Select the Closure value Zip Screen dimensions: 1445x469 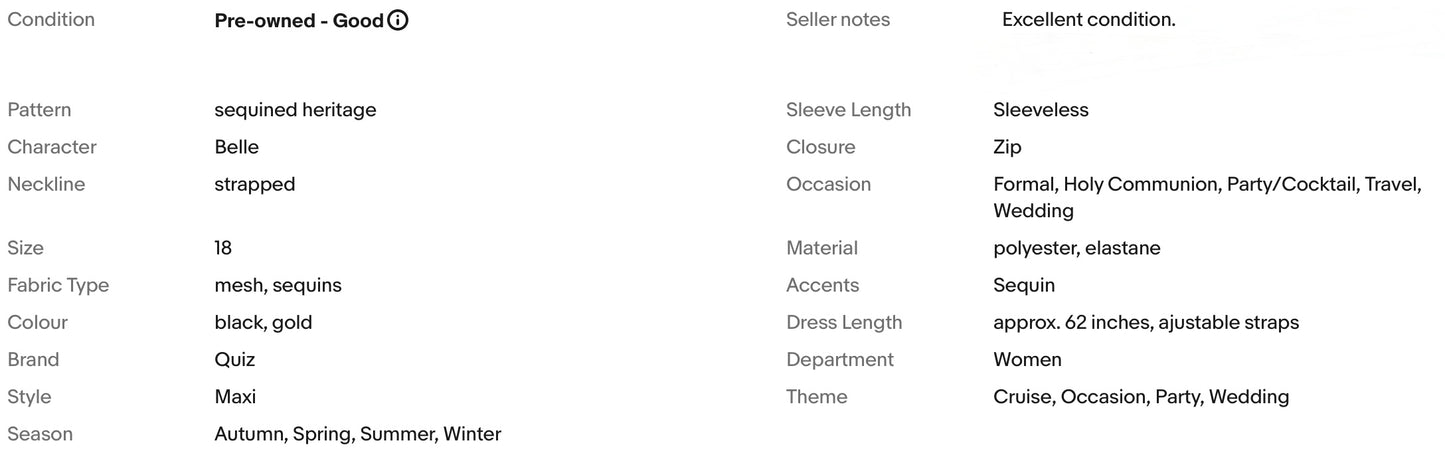tap(1008, 147)
